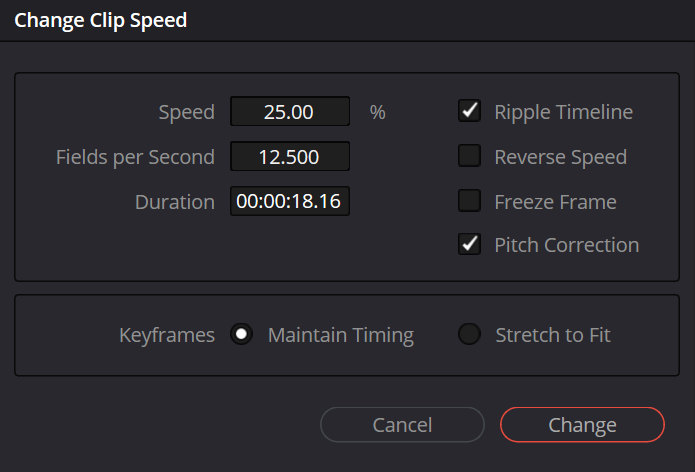
Task: Select the Maintain Timing radio button
Action: point(242,335)
